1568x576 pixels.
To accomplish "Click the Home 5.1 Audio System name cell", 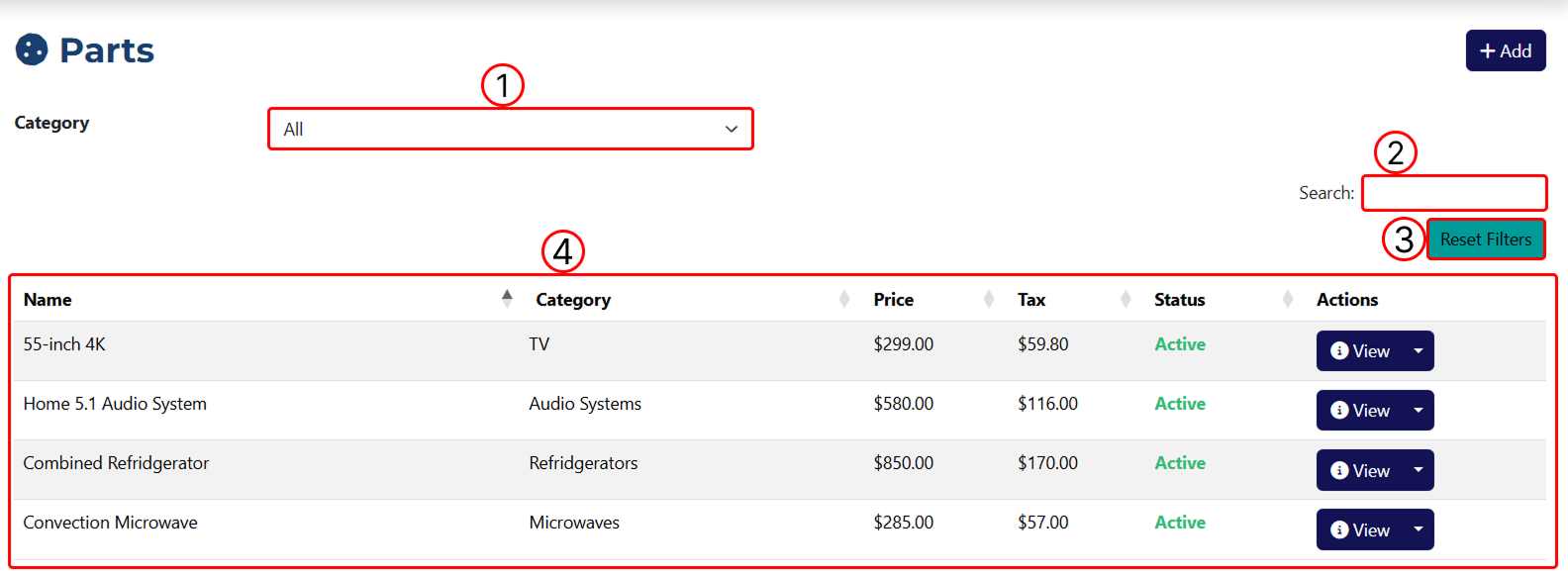I will [x=115, y=404].
